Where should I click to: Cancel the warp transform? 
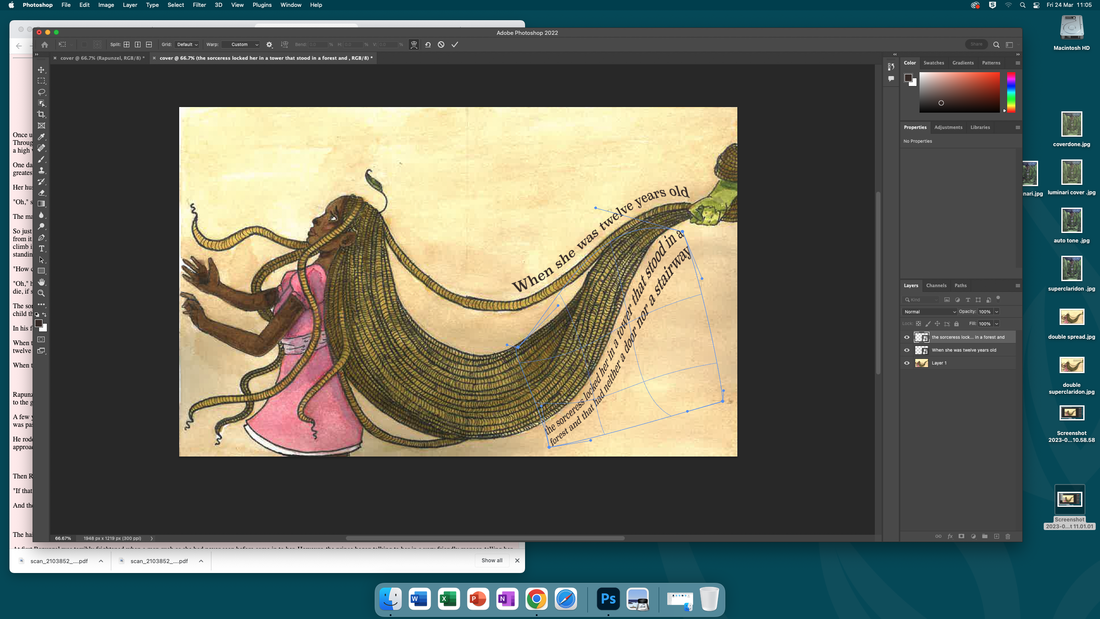pyautogui.click(x=441, y=44)
